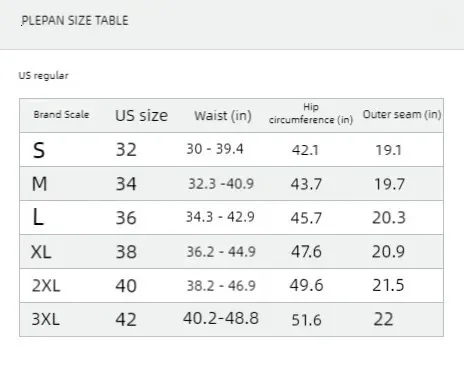This screenshot has width=464, height=382.
Task: Click US size 36 cell
Action: 126,218
